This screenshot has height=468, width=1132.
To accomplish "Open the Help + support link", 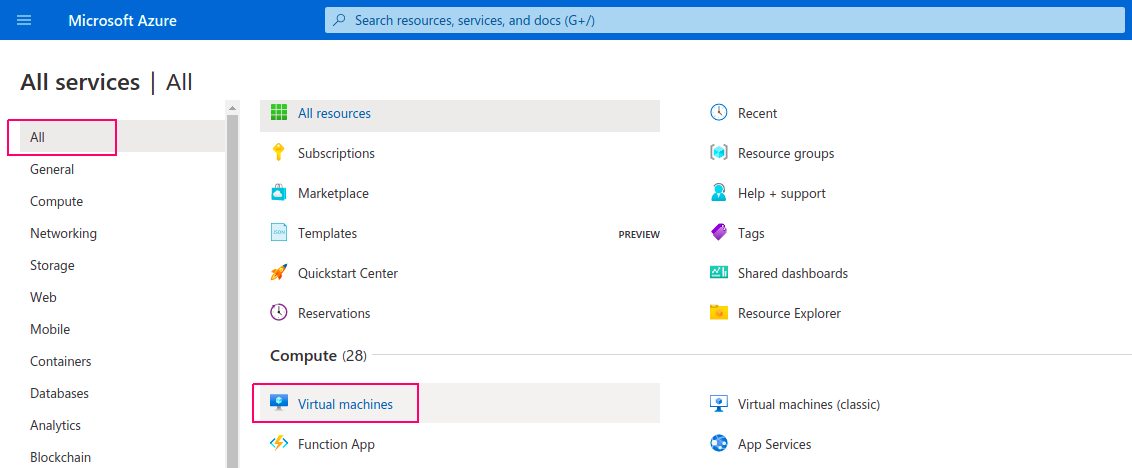I will tap(782, 194).
